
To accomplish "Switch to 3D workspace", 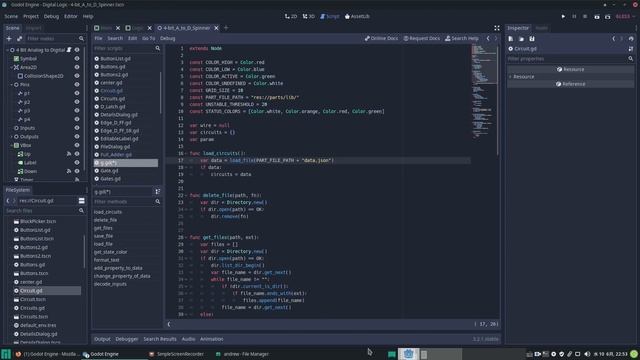I will [309, 16].
